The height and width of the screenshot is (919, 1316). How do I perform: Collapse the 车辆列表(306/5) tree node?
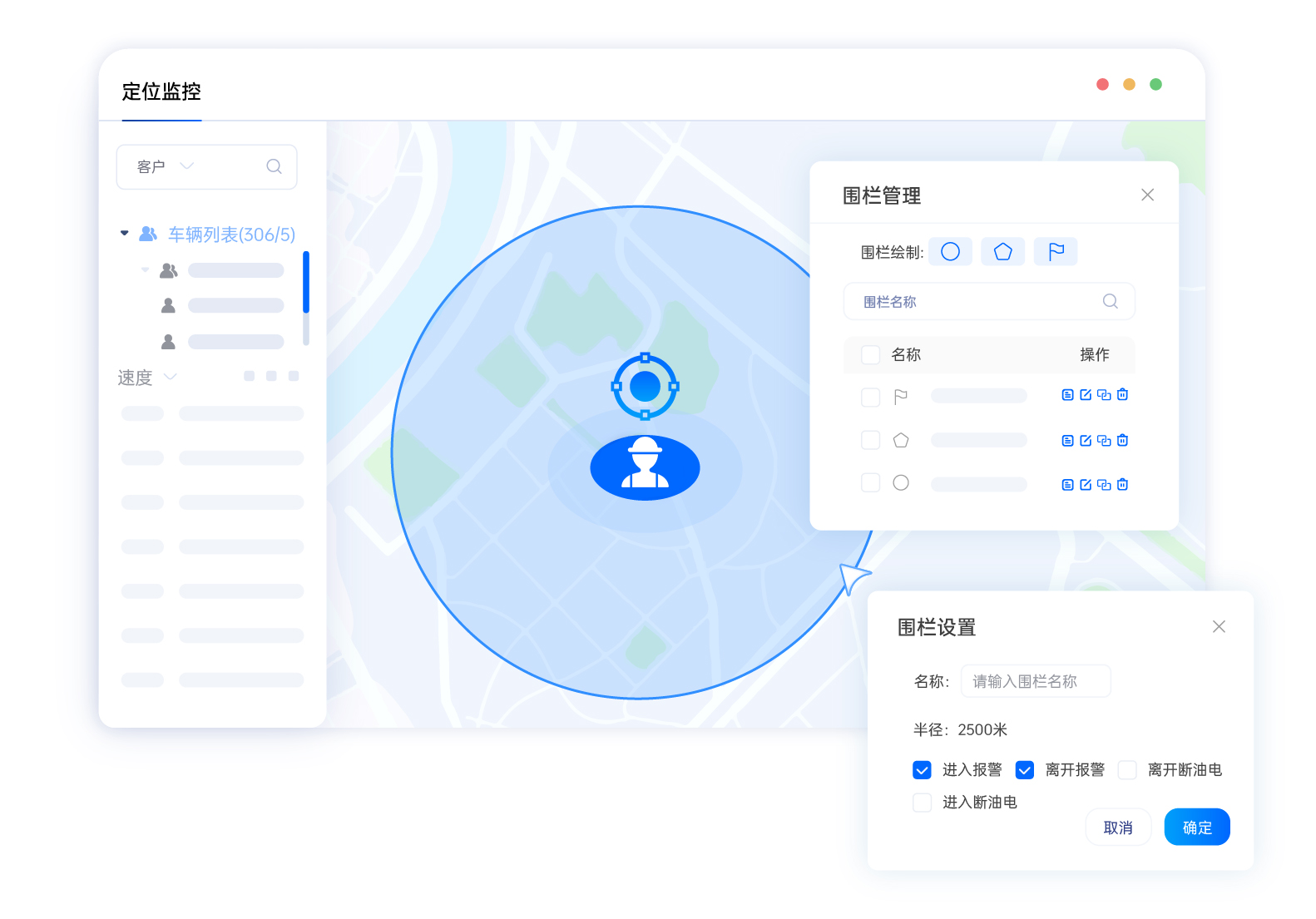coord(125,234)
